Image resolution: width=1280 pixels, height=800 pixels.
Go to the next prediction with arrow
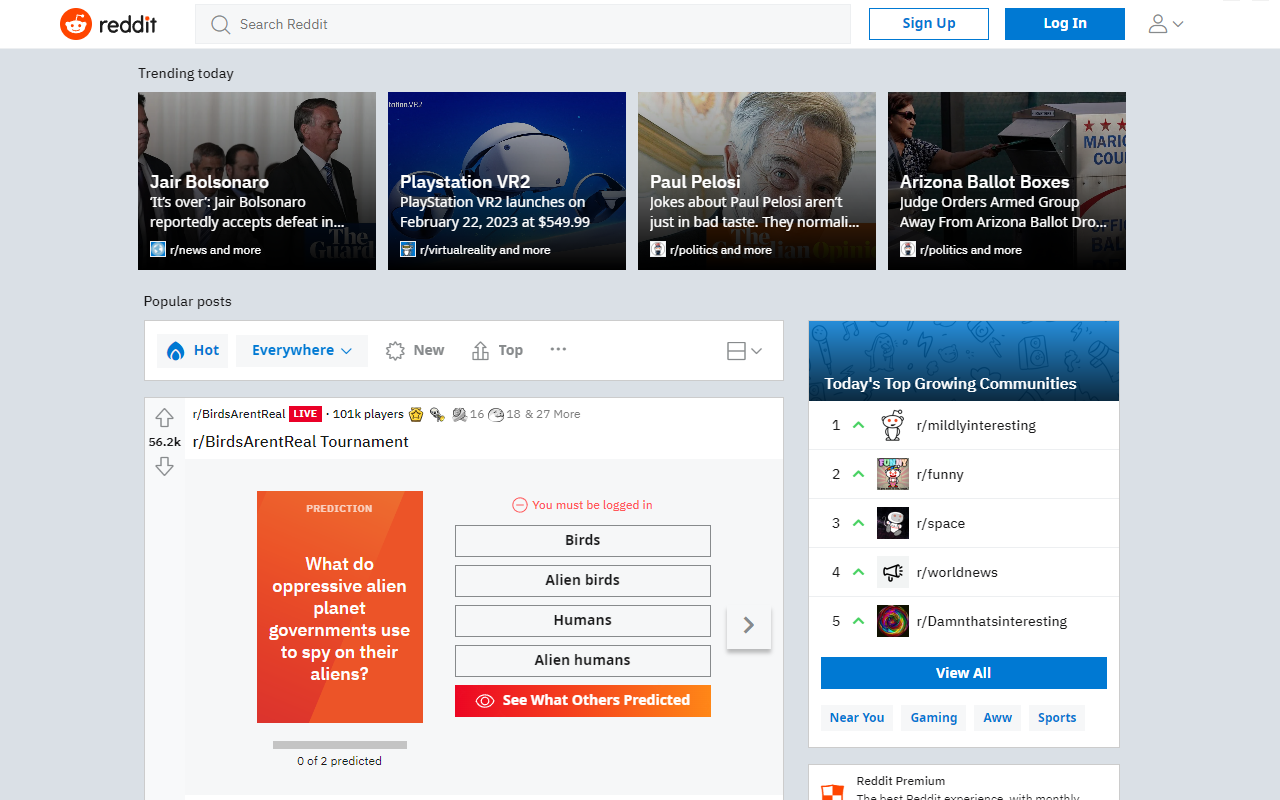(749, 626)
